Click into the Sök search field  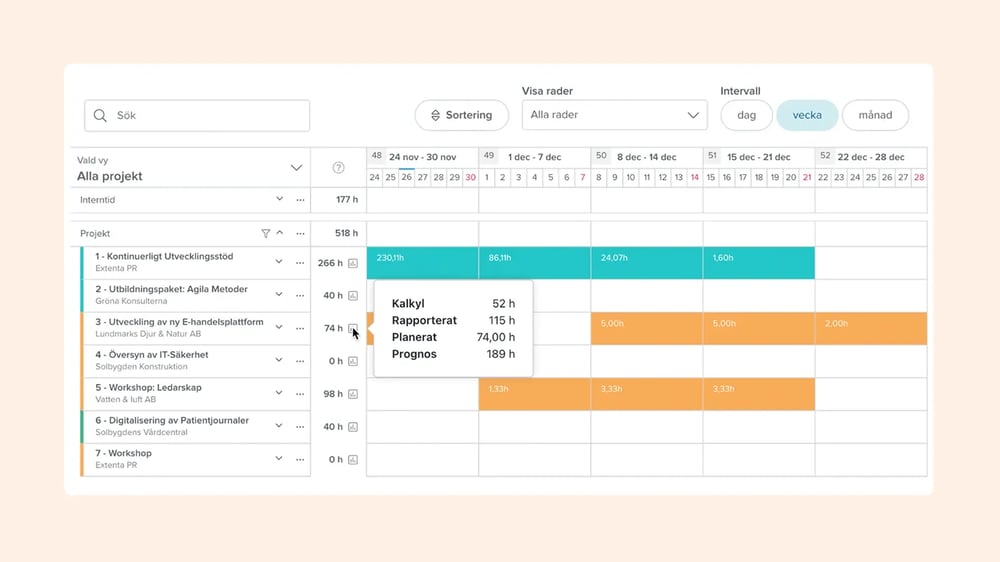197,115
